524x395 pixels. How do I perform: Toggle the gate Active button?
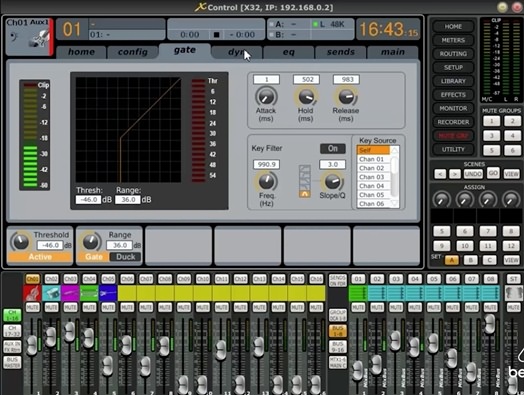click(x=40, y=257)
